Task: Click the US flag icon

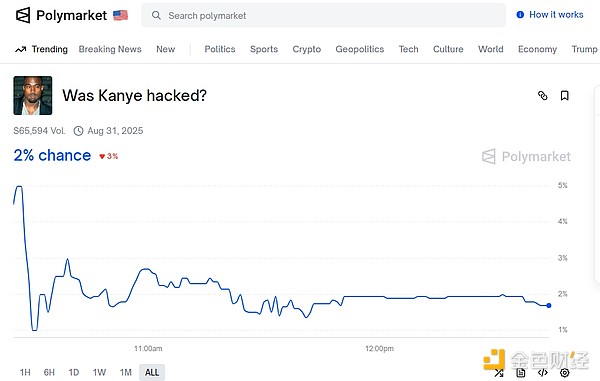Action: [120, 15]
